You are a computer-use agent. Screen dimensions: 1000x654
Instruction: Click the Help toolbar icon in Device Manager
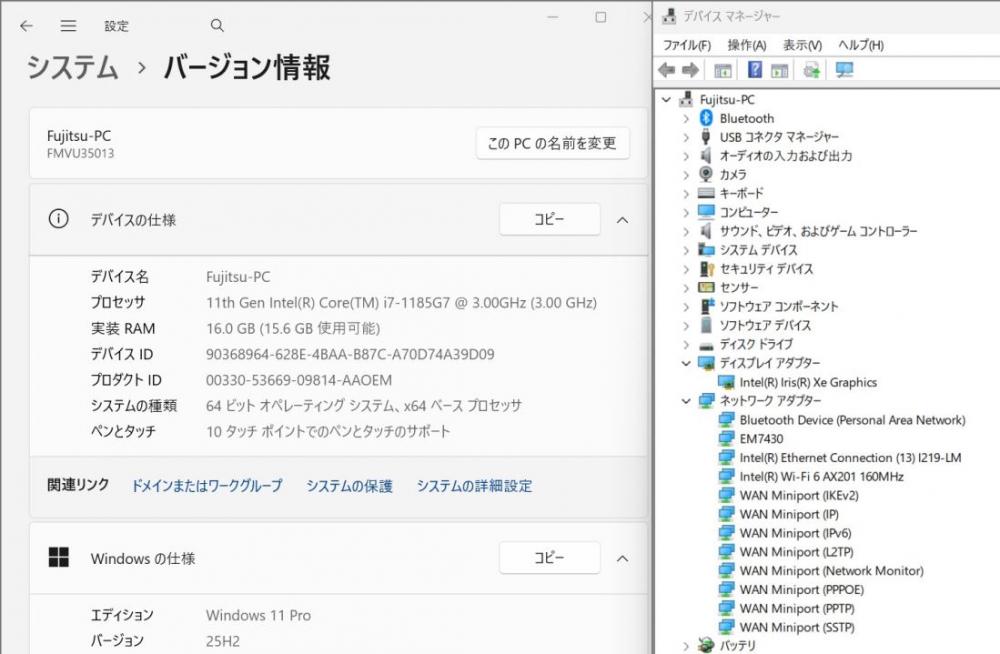755,70
